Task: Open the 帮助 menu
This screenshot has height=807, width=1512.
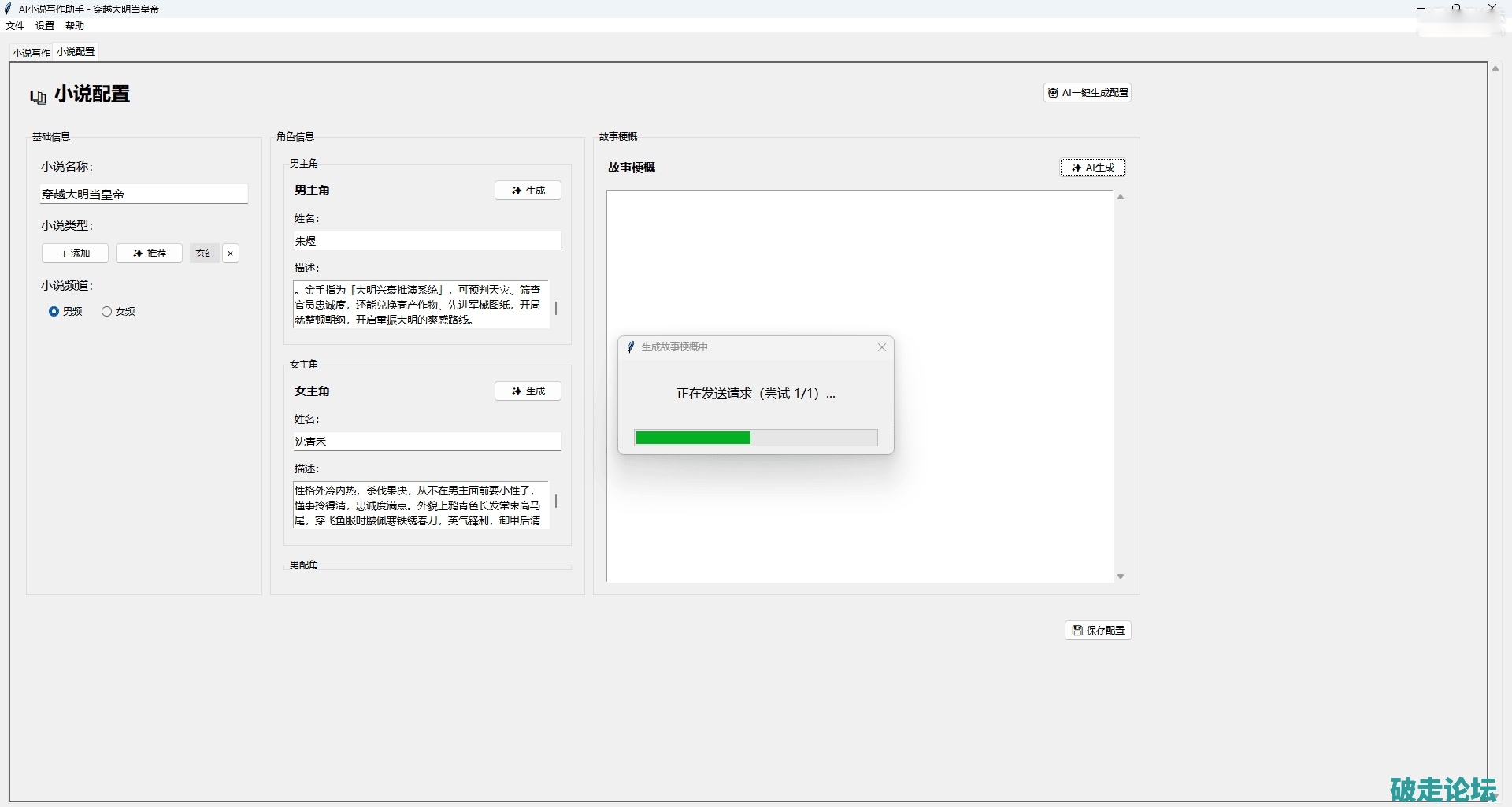Action: click(x=75, y=26)
